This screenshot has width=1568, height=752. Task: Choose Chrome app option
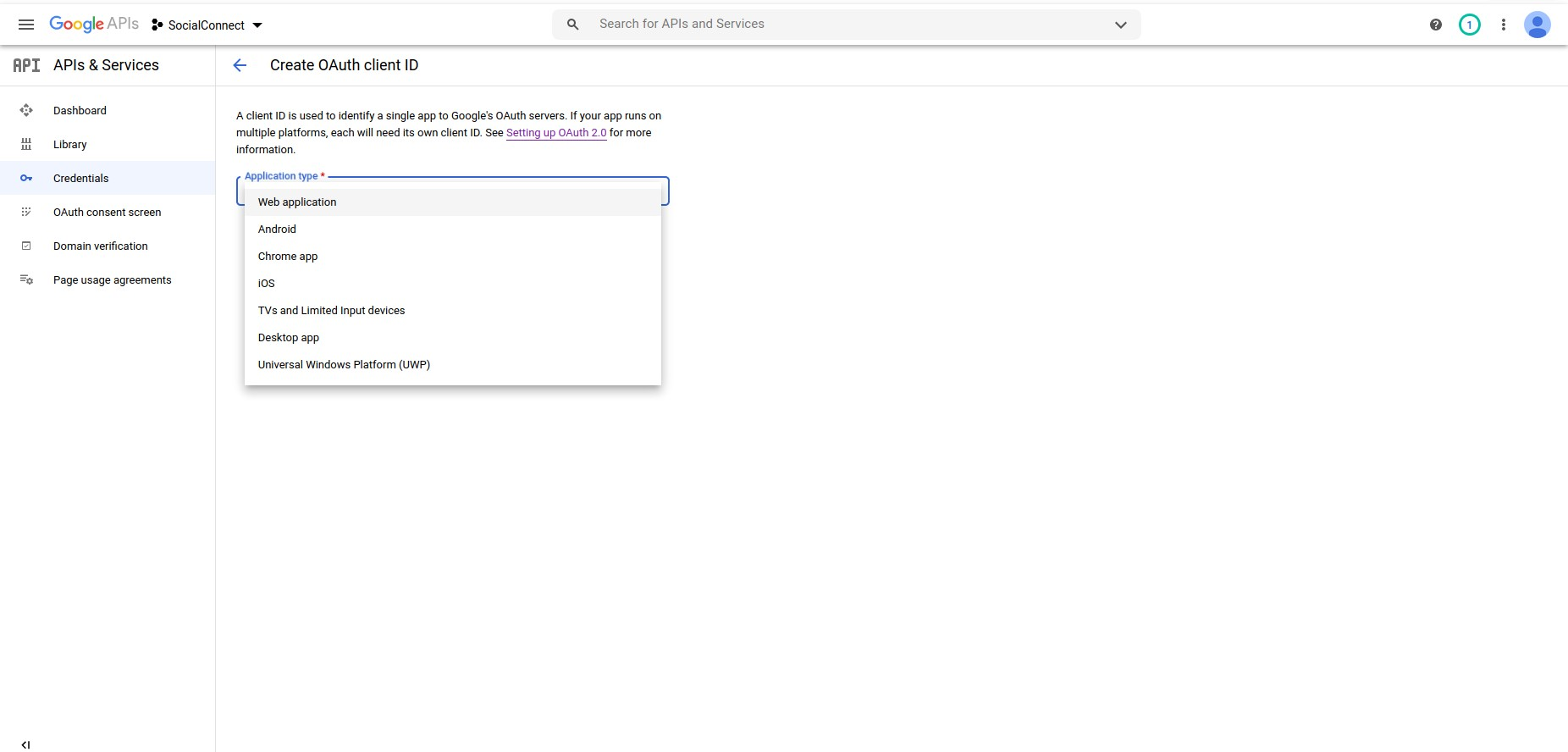point(288,257)
